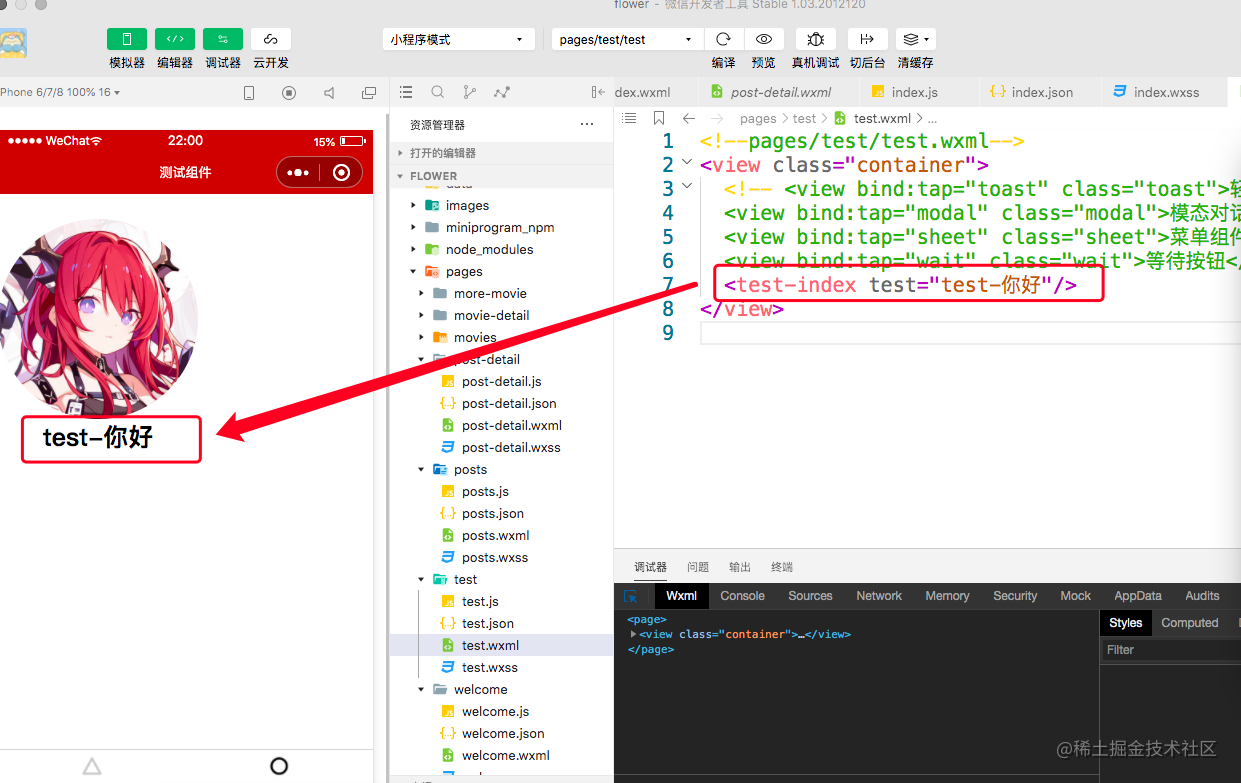Switch to the Console tab in debugger
The image size is (1241, 783).
tap(742, 596)
